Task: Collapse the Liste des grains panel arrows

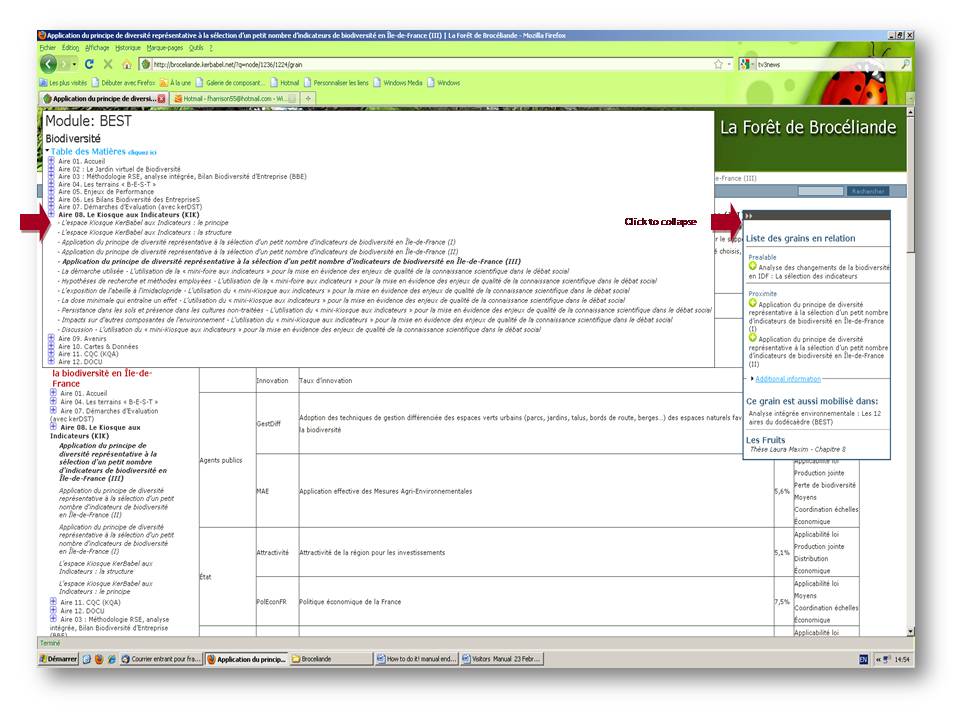Action: (x=748, y=216)
